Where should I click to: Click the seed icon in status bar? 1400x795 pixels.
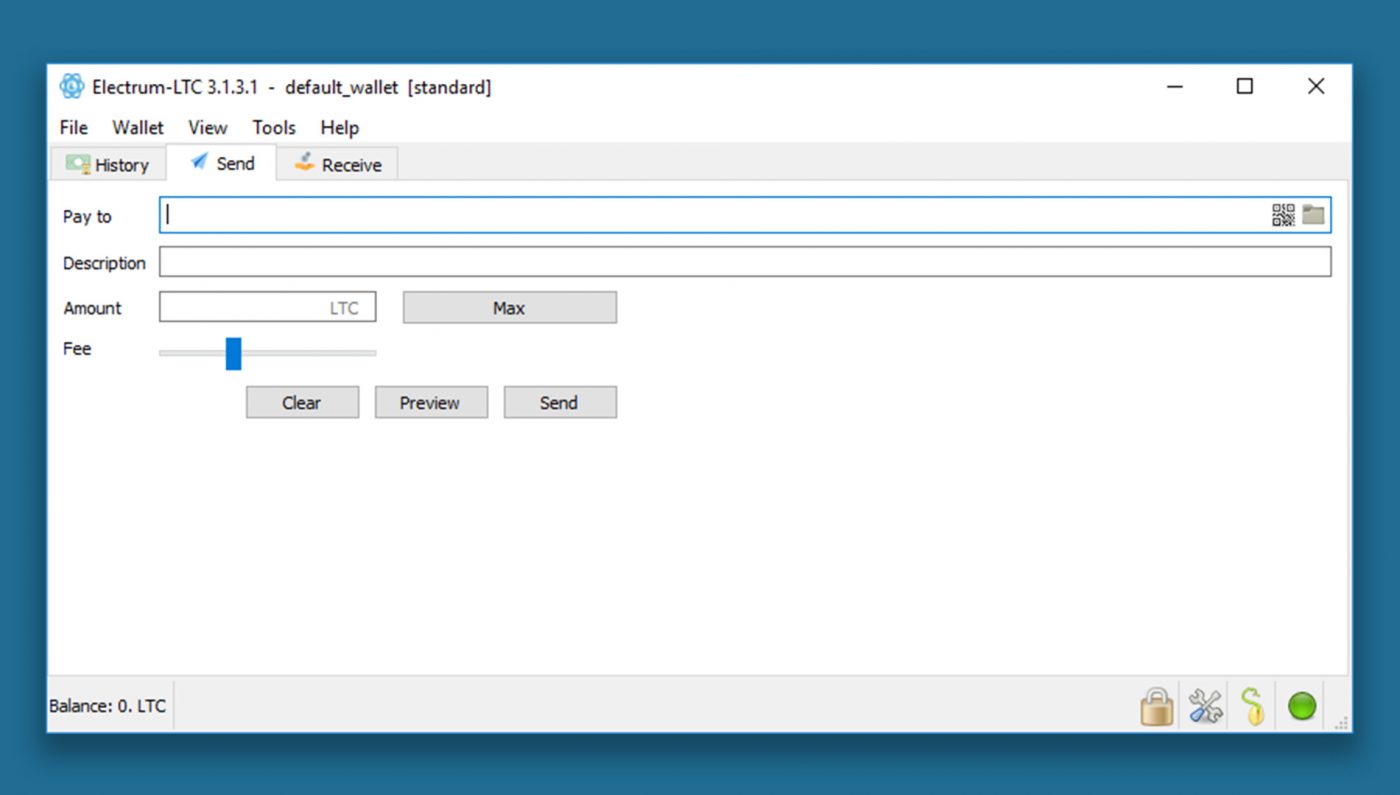[x=1253, y=706]
